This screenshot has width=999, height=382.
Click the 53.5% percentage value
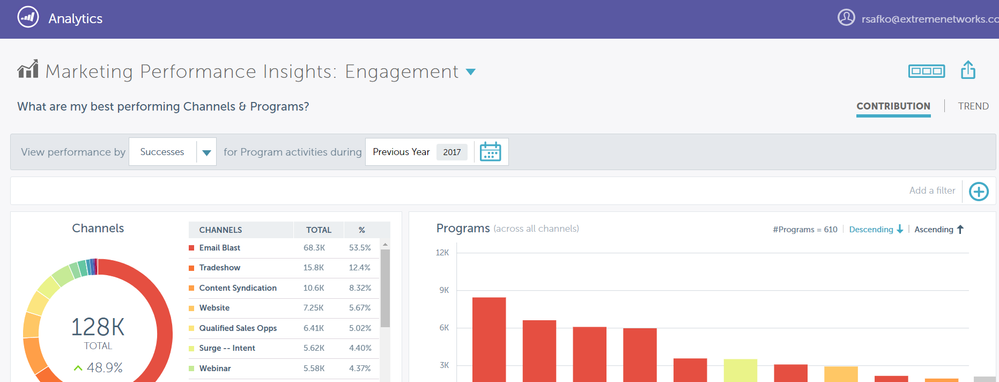[x=360, y=248]
